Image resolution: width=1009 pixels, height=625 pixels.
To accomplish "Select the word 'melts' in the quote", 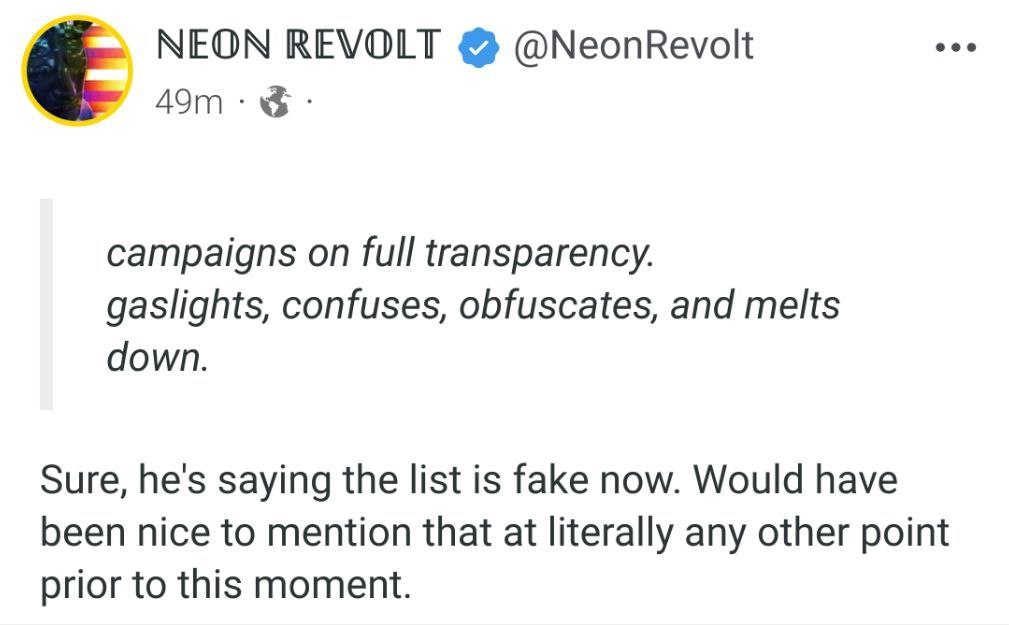I will pos(792,304).
